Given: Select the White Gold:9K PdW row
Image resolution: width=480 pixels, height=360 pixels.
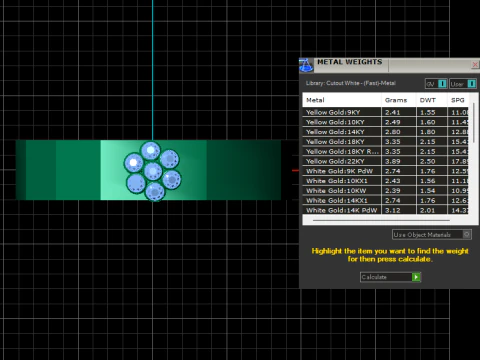Looking at the screenshot, I should pos(387,171).
